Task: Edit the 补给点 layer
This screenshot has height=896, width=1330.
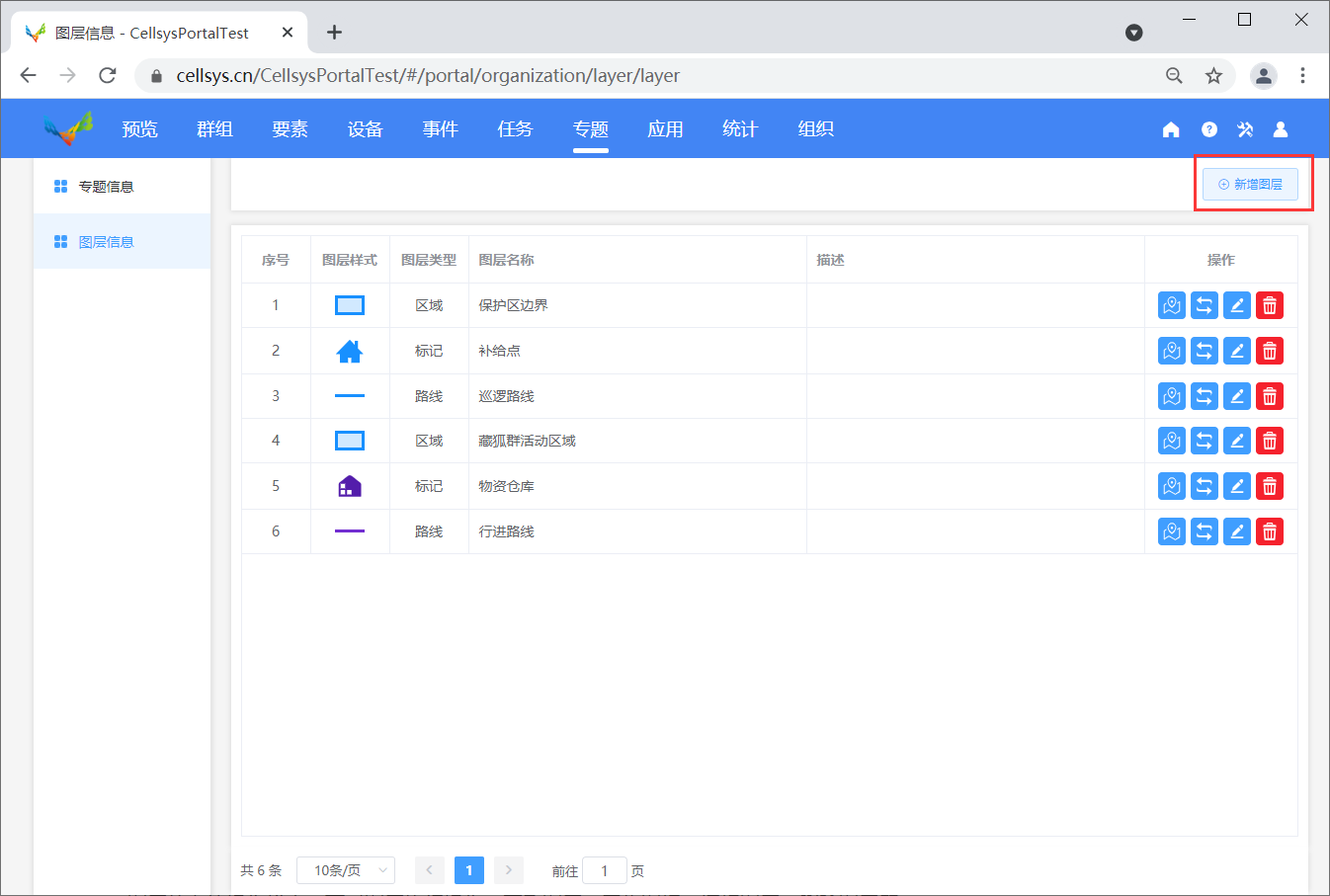Action: tap(1237, 351)
